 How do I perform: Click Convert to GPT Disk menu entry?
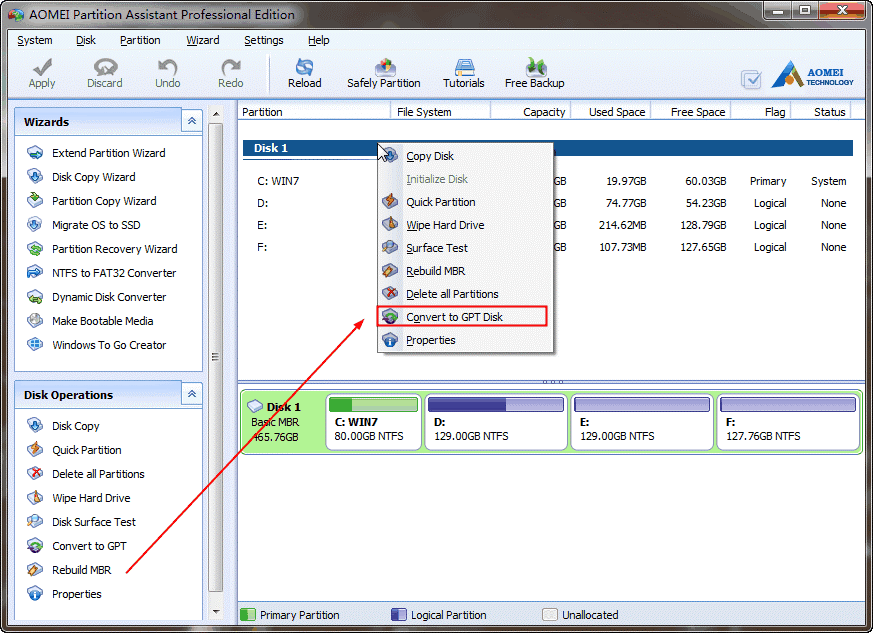coord(462,317)
